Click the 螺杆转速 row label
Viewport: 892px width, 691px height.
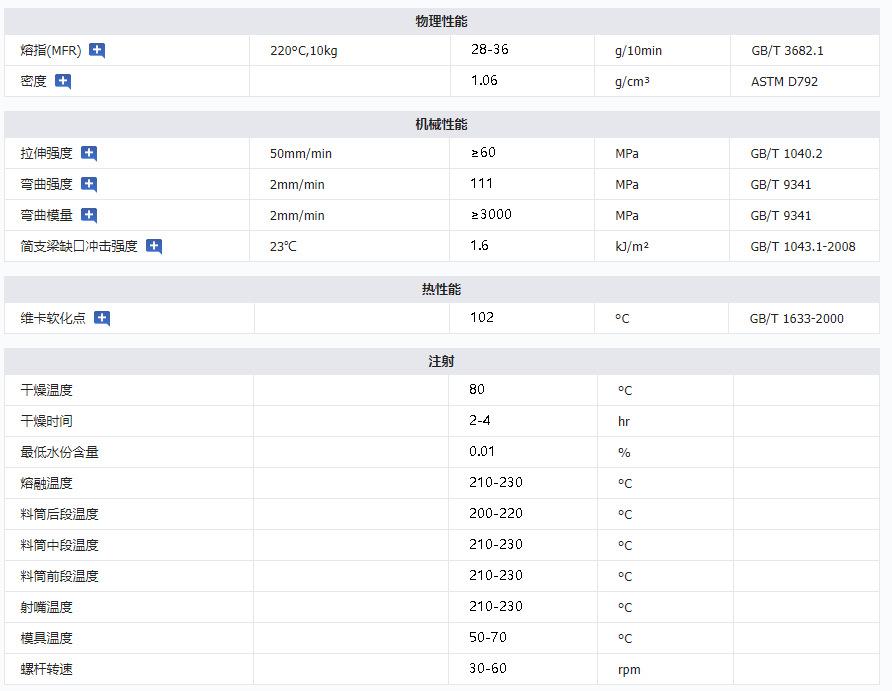tap(46, 669)
